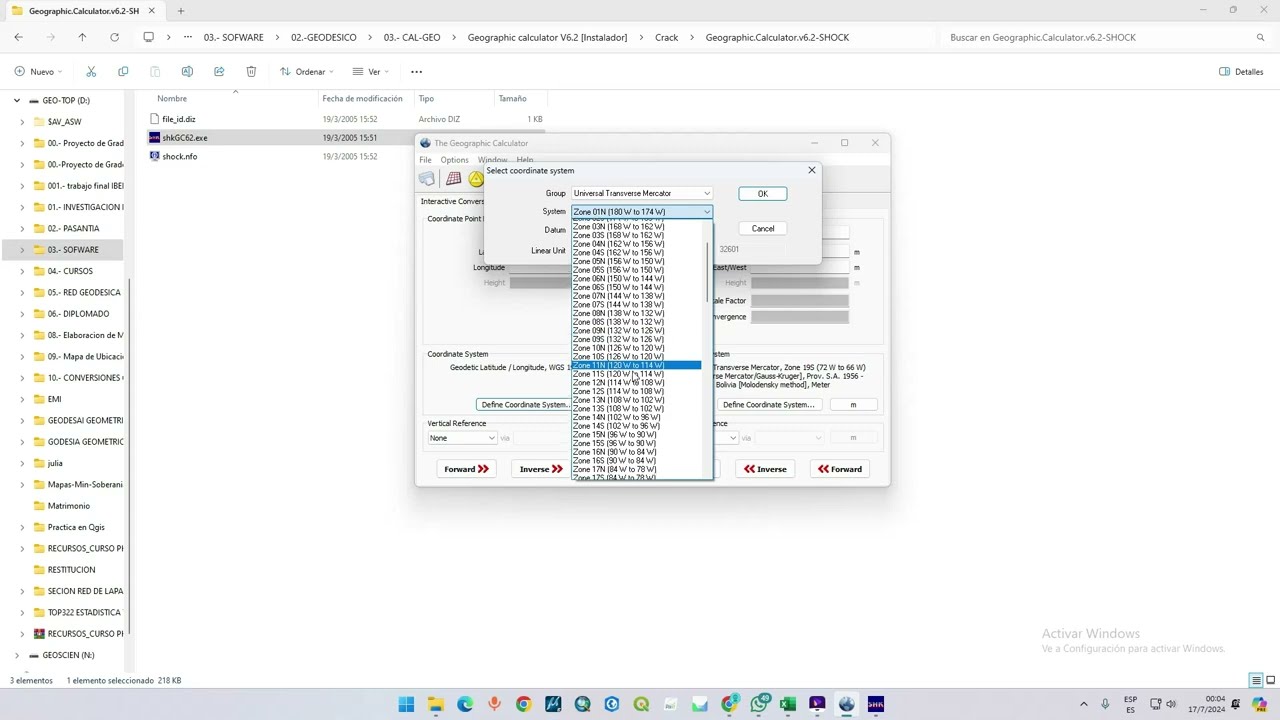The height and width of the screenshot is (720, 1280).
Task: Open Google Chrome from taskbar
Action: click(523, 704)
